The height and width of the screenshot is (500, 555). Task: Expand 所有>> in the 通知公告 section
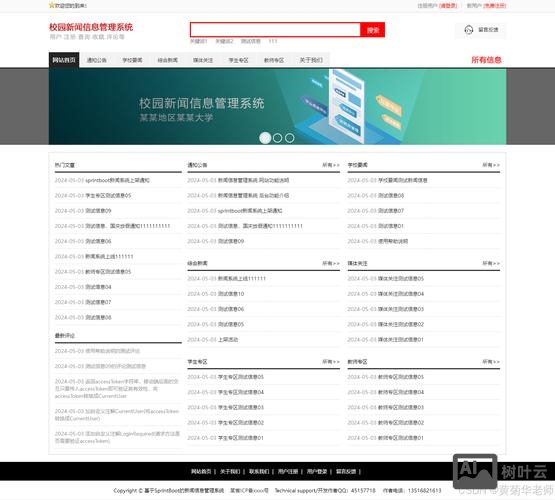tap(331, 165)
